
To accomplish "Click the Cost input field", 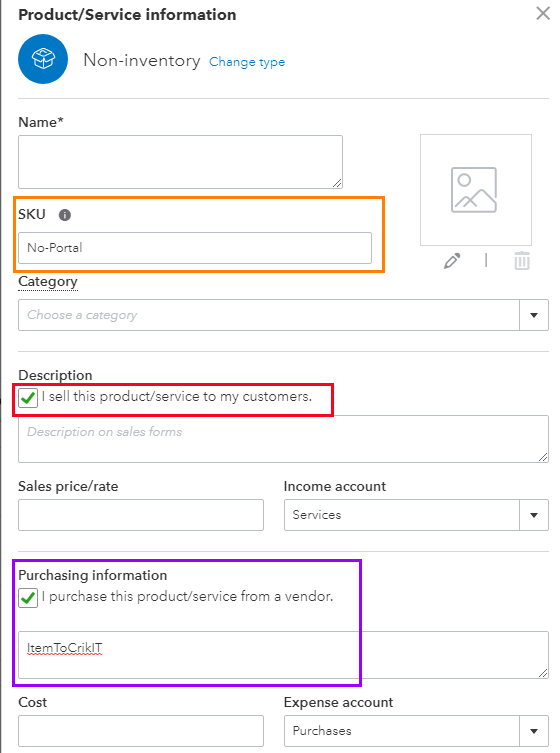I will [141, 731].
